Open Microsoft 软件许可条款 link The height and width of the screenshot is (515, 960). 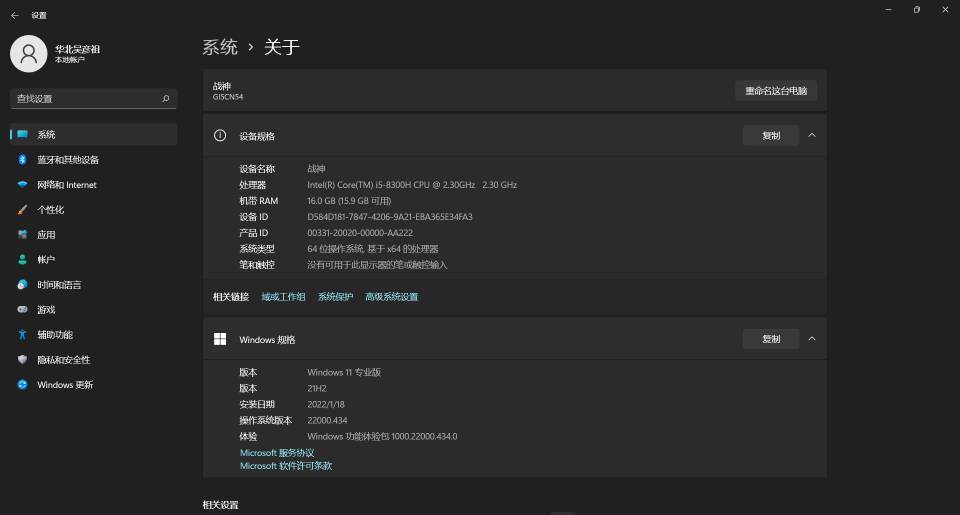click(x=286, y=465)
